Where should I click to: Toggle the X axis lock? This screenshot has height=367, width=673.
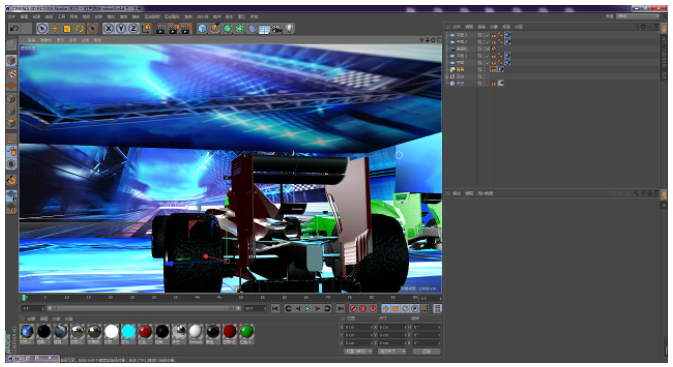tap(109, 29)
